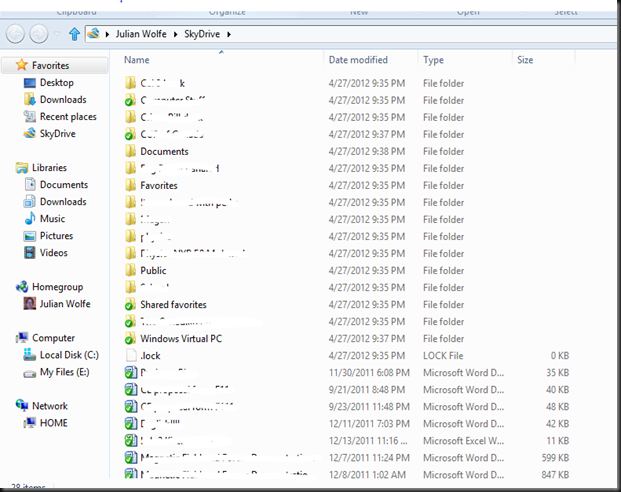The height and width of the screenshot is (492, 621).
Task: Select SkyDrive in the address breadcrumb
Action: (202, 34)
